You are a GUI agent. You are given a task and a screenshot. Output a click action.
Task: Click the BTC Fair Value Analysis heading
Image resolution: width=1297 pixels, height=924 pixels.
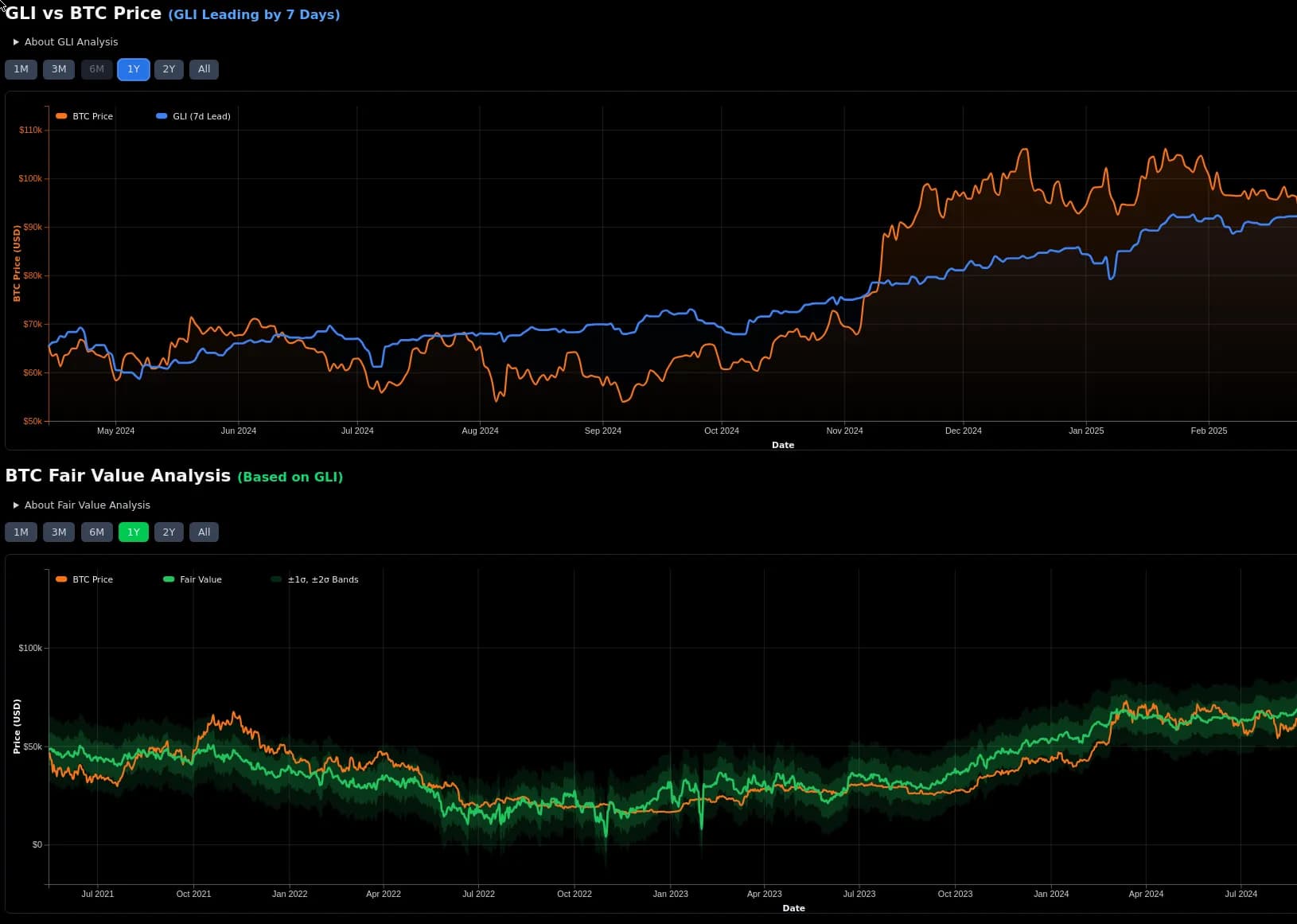tap(118, 476)
